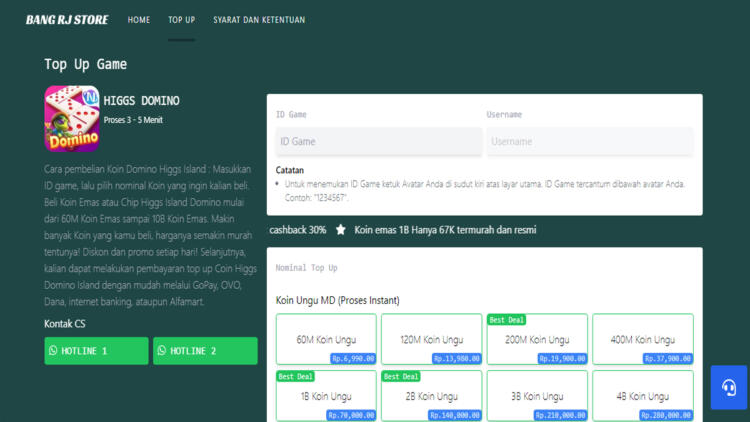Image resolution: width=750 pixels, height=422 pixels.
Task: Pick the 3B Koin Ungu option
Action: coord(537,396)
